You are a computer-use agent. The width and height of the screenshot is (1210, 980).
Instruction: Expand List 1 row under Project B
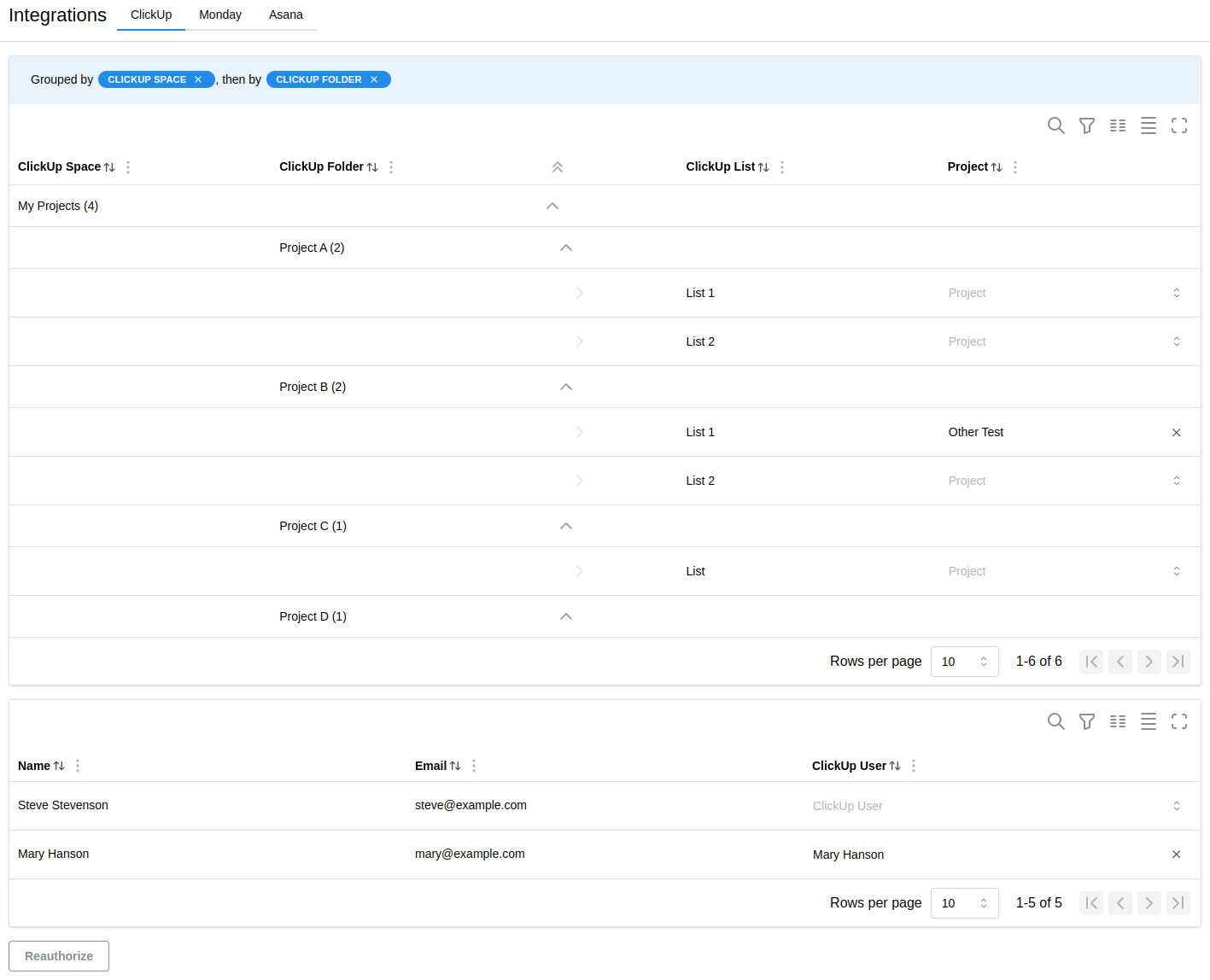tap(580, 432)
